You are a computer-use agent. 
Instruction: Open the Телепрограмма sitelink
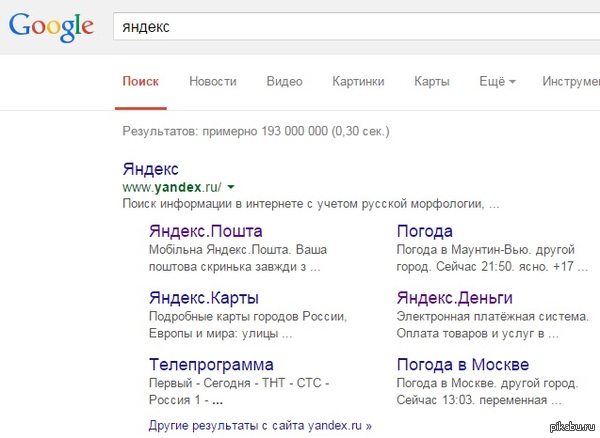click(211, 365)
